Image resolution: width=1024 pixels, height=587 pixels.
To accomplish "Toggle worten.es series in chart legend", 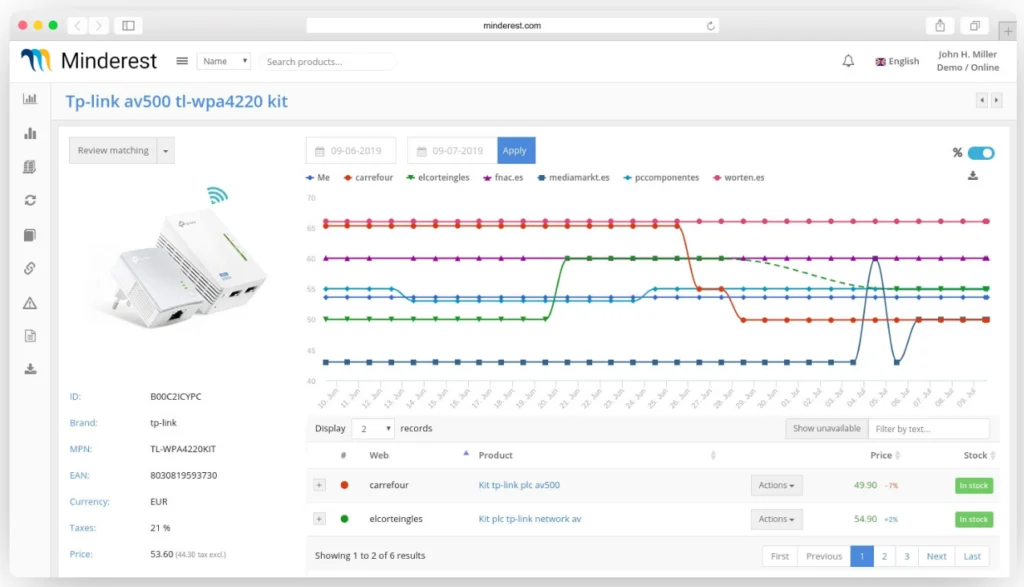I will 739,178.
